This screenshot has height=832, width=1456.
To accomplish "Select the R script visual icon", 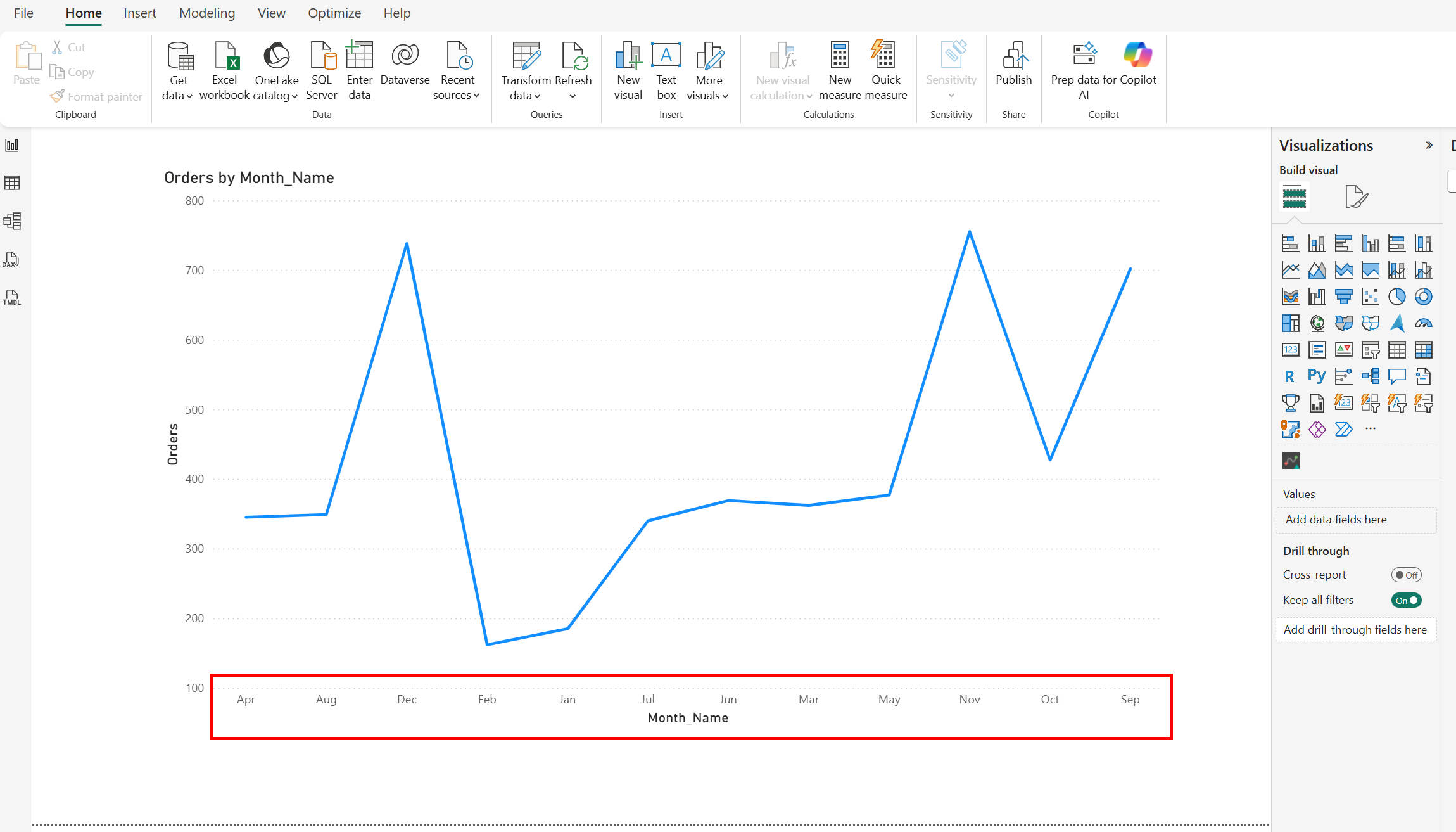I will coord(1290,376).
